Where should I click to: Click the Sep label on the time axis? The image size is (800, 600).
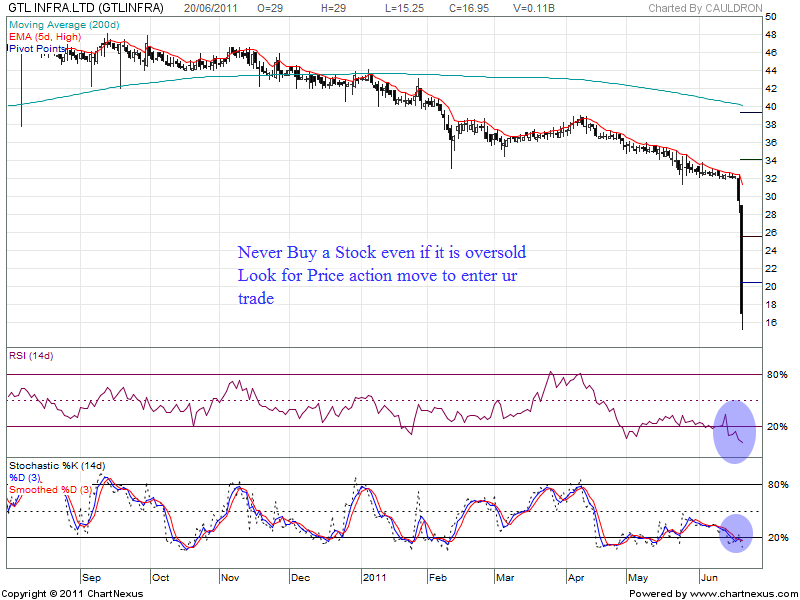click(x=90, y=578)
